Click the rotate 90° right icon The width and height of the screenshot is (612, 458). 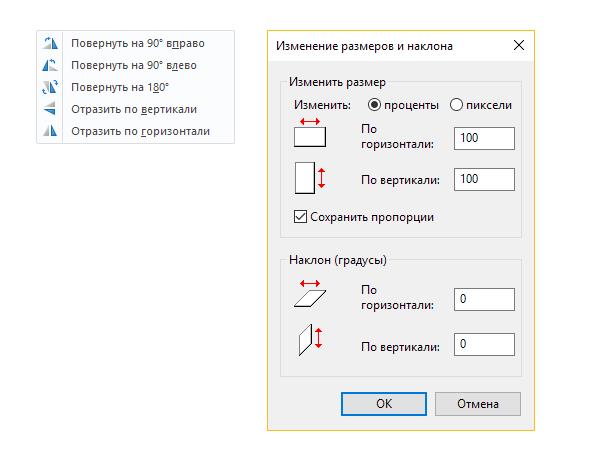50,44
